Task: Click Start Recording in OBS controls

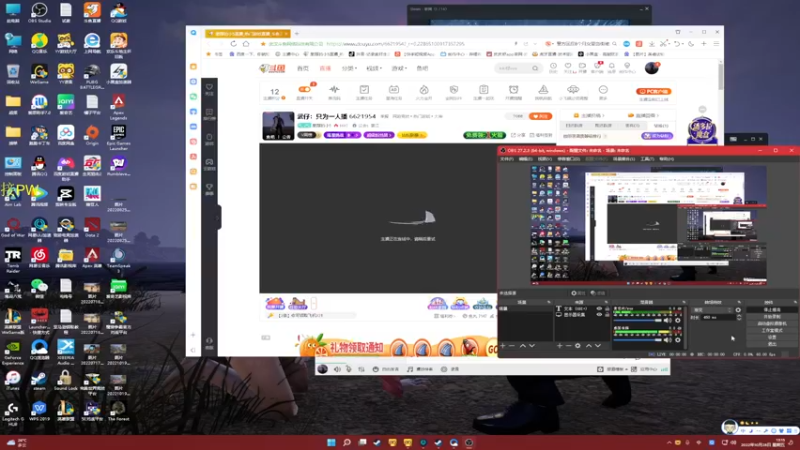Action: [x=771, y=317]
